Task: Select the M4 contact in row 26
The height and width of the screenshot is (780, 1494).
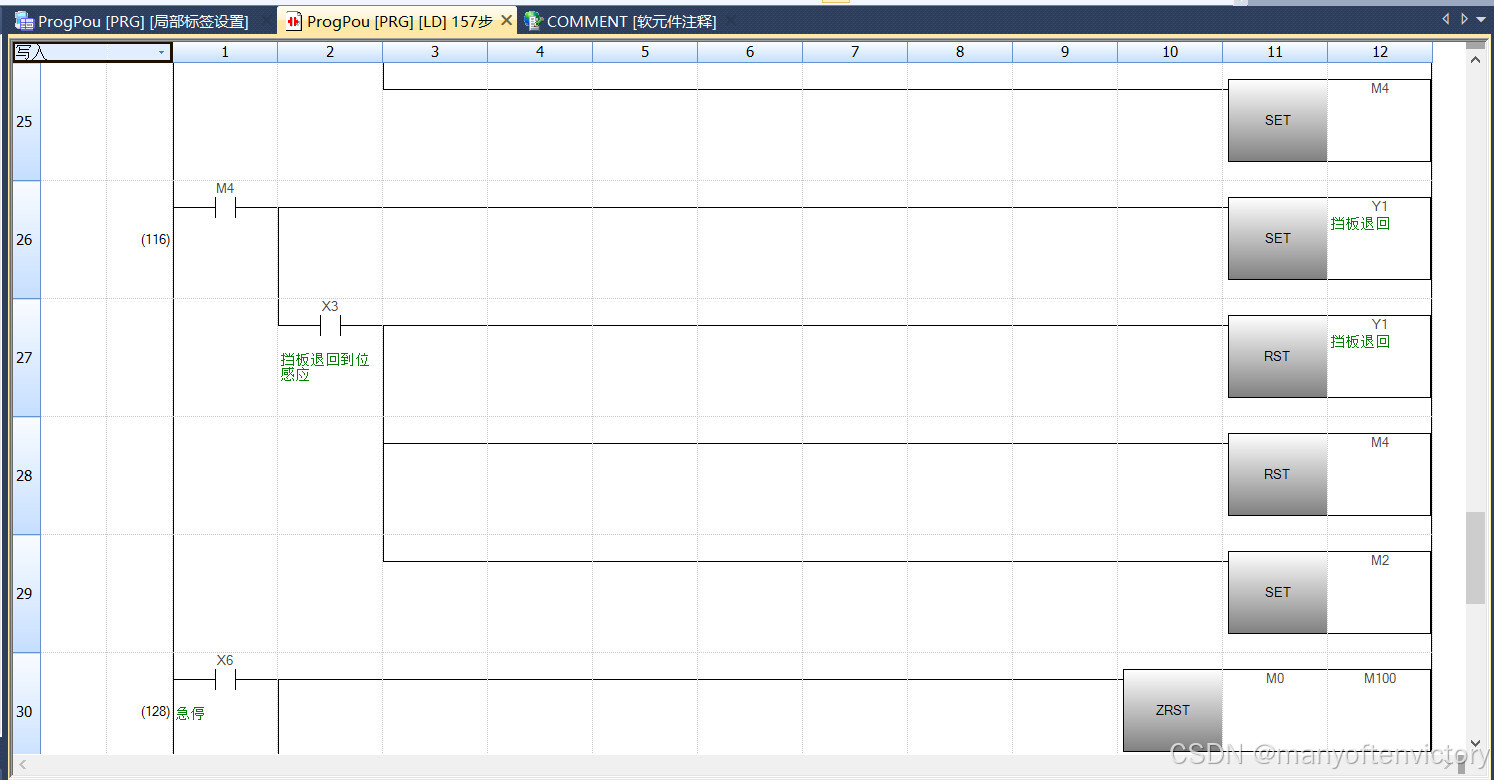Action: 225,207
